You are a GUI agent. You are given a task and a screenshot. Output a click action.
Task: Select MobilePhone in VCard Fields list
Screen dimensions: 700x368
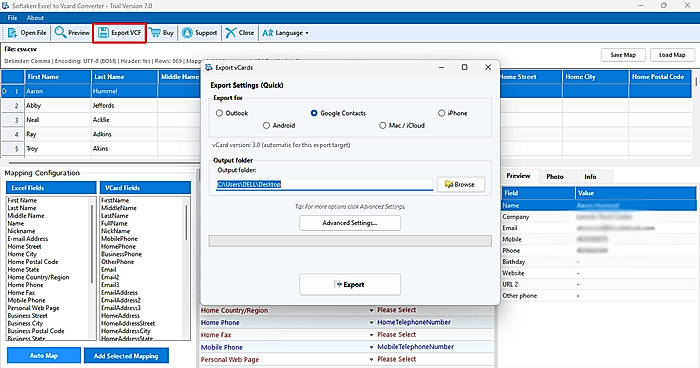point(119,239)
